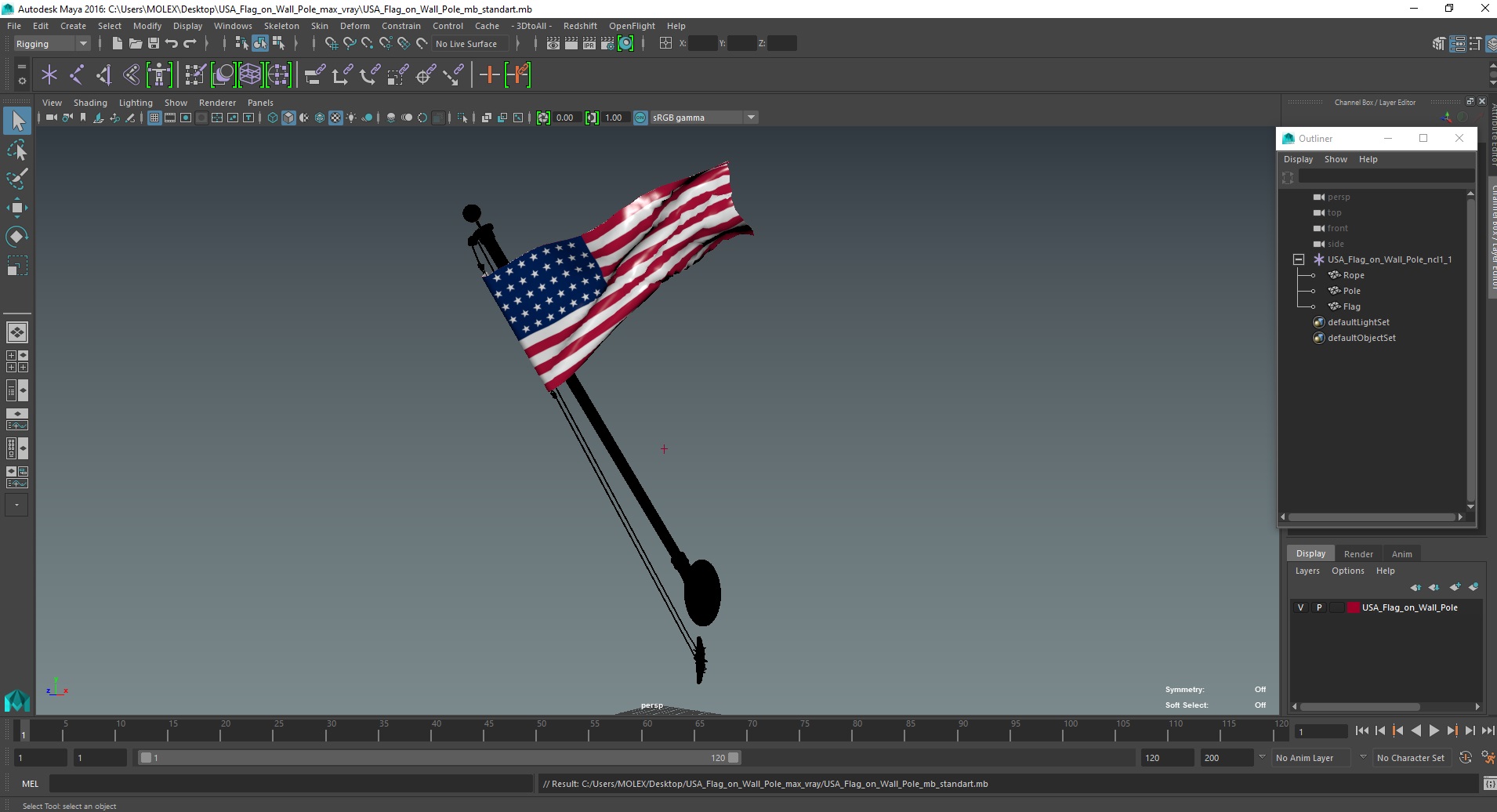Pick the Rotate tool in toolbox
This screenshot has height=812, width=1497.
pos(17,237)
